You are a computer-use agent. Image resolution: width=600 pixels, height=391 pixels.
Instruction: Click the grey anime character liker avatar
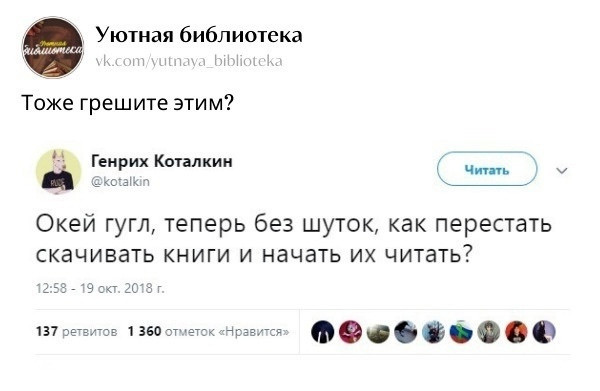pos(489,332)
